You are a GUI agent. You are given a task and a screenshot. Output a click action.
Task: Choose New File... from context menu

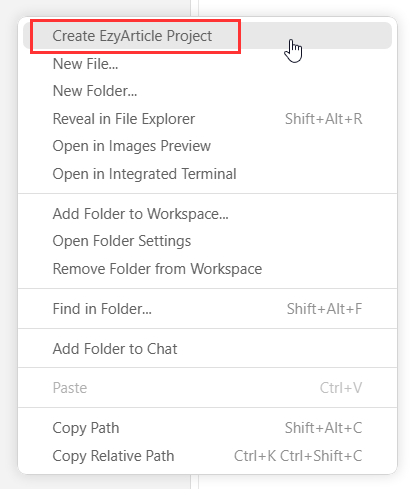coord(207,64)
